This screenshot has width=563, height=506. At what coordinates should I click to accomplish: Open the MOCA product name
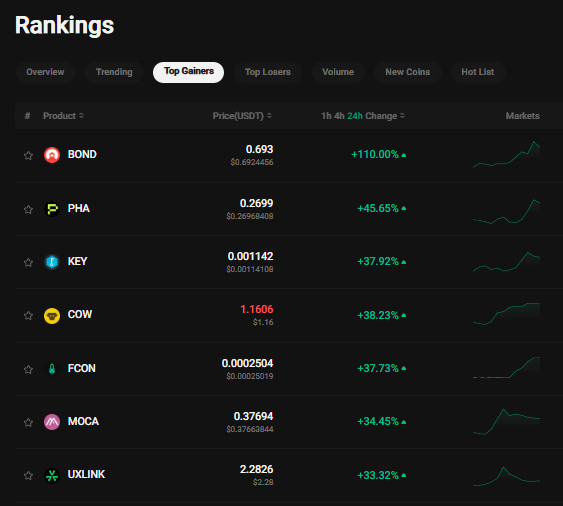pyautogui.click(x=83, y=421)
